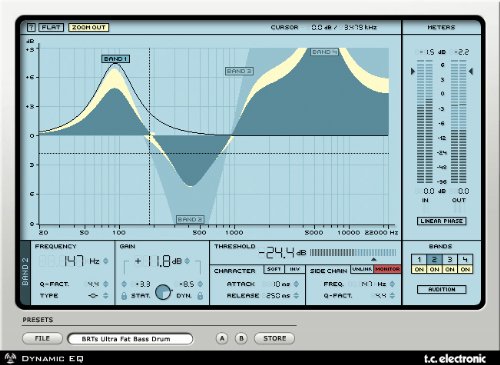500x365 pixels.
Task: Click the t.c. electronic logo
Action: click(455, 358)
